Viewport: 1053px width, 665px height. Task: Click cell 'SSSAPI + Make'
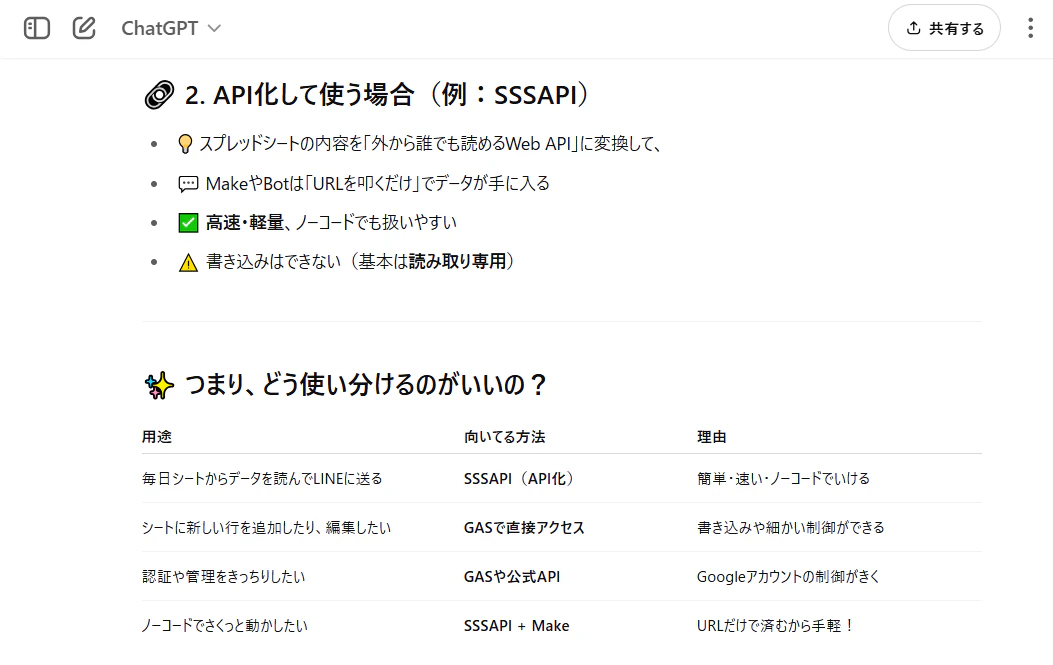coord(516,625)
